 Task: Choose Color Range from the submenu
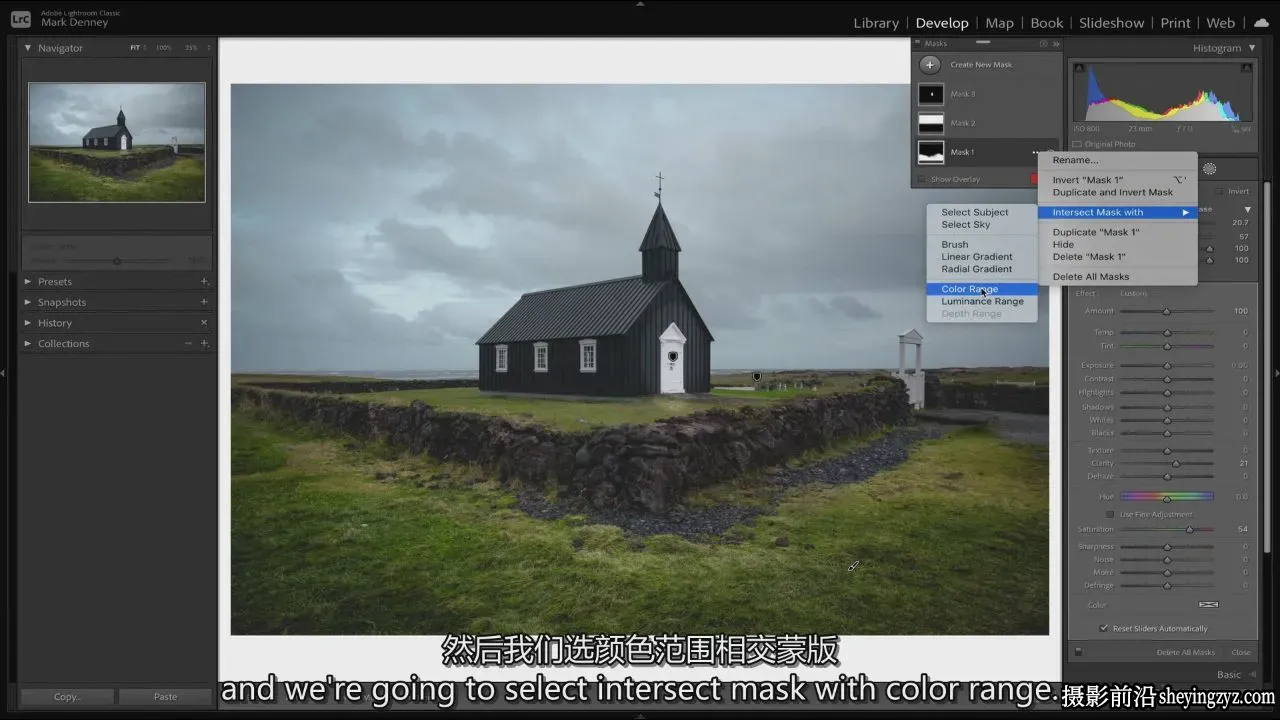coord(982,289)
